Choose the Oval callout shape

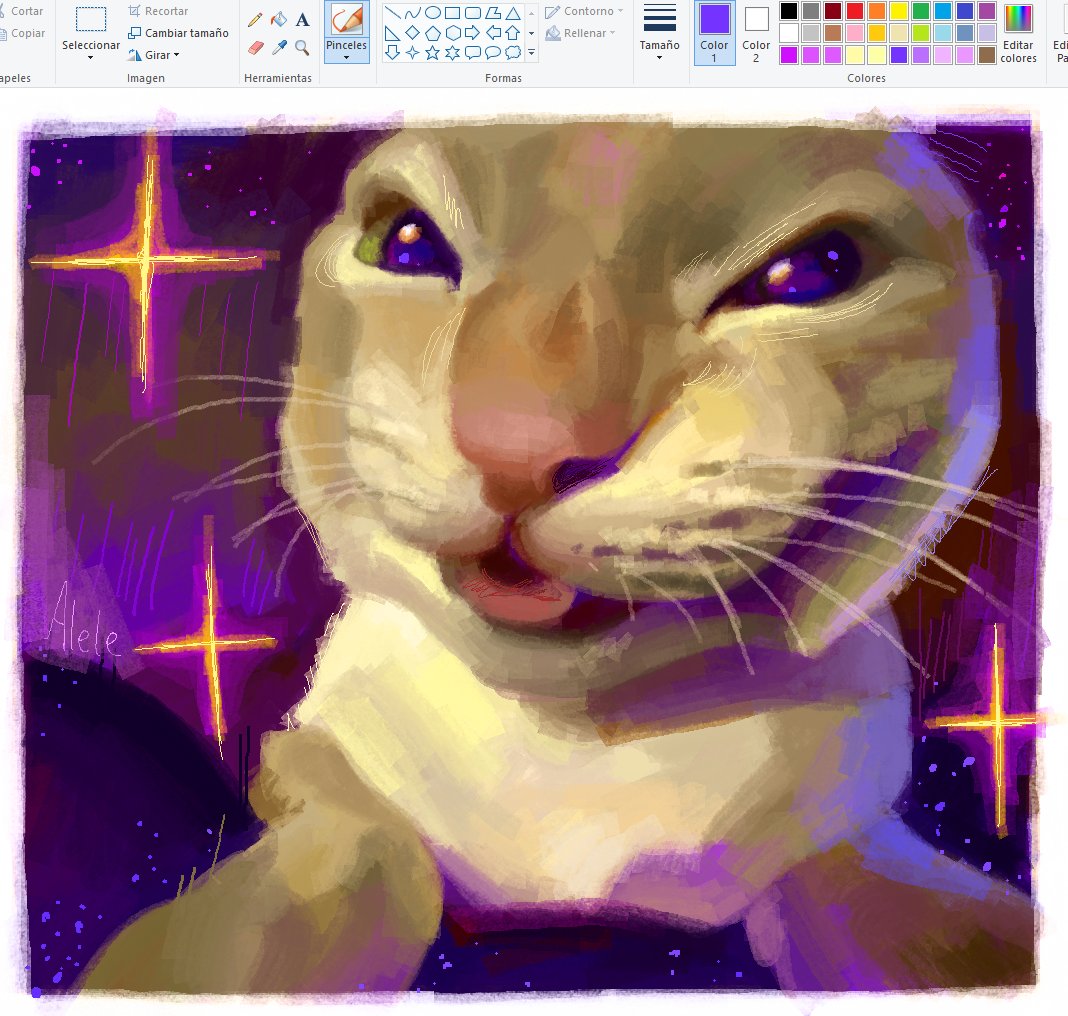(x=493, y=52)
